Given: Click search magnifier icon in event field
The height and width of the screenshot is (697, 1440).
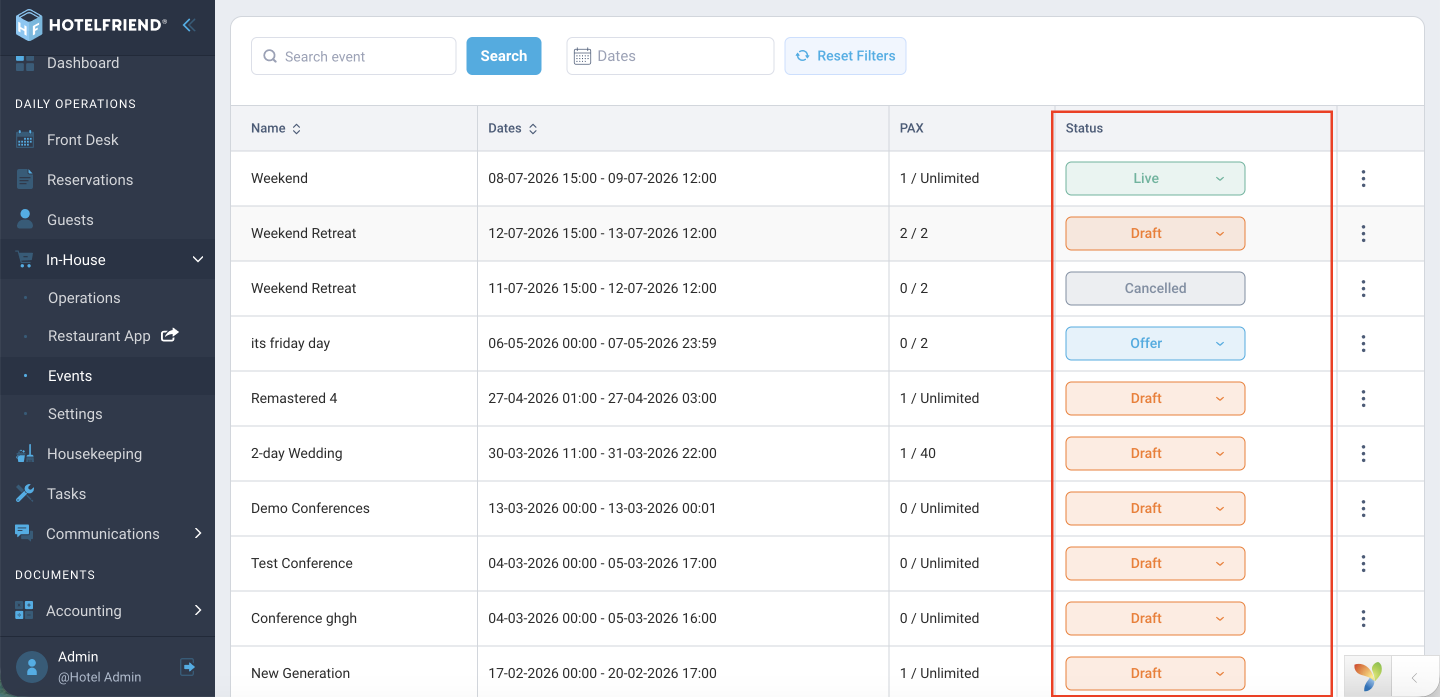Looking at the screenshot, I should click(x=270, y=56).
